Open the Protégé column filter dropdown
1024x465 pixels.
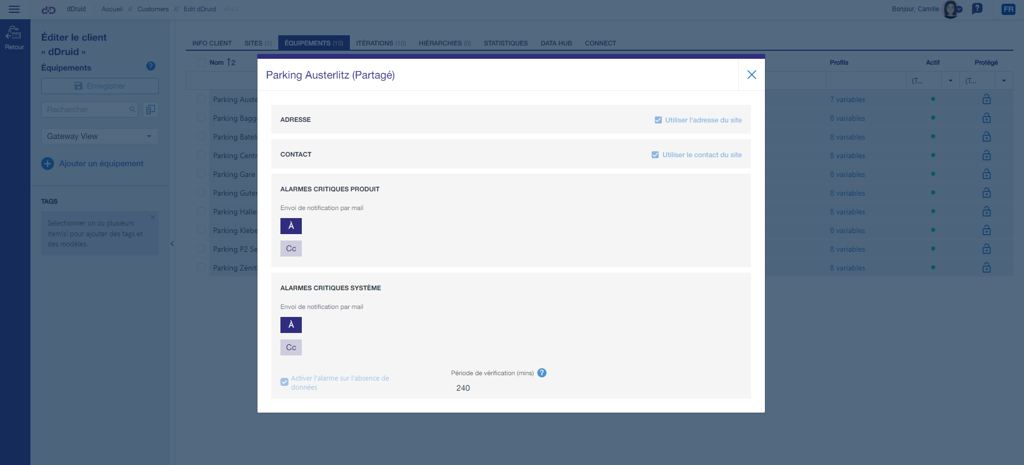[1004, 81]
